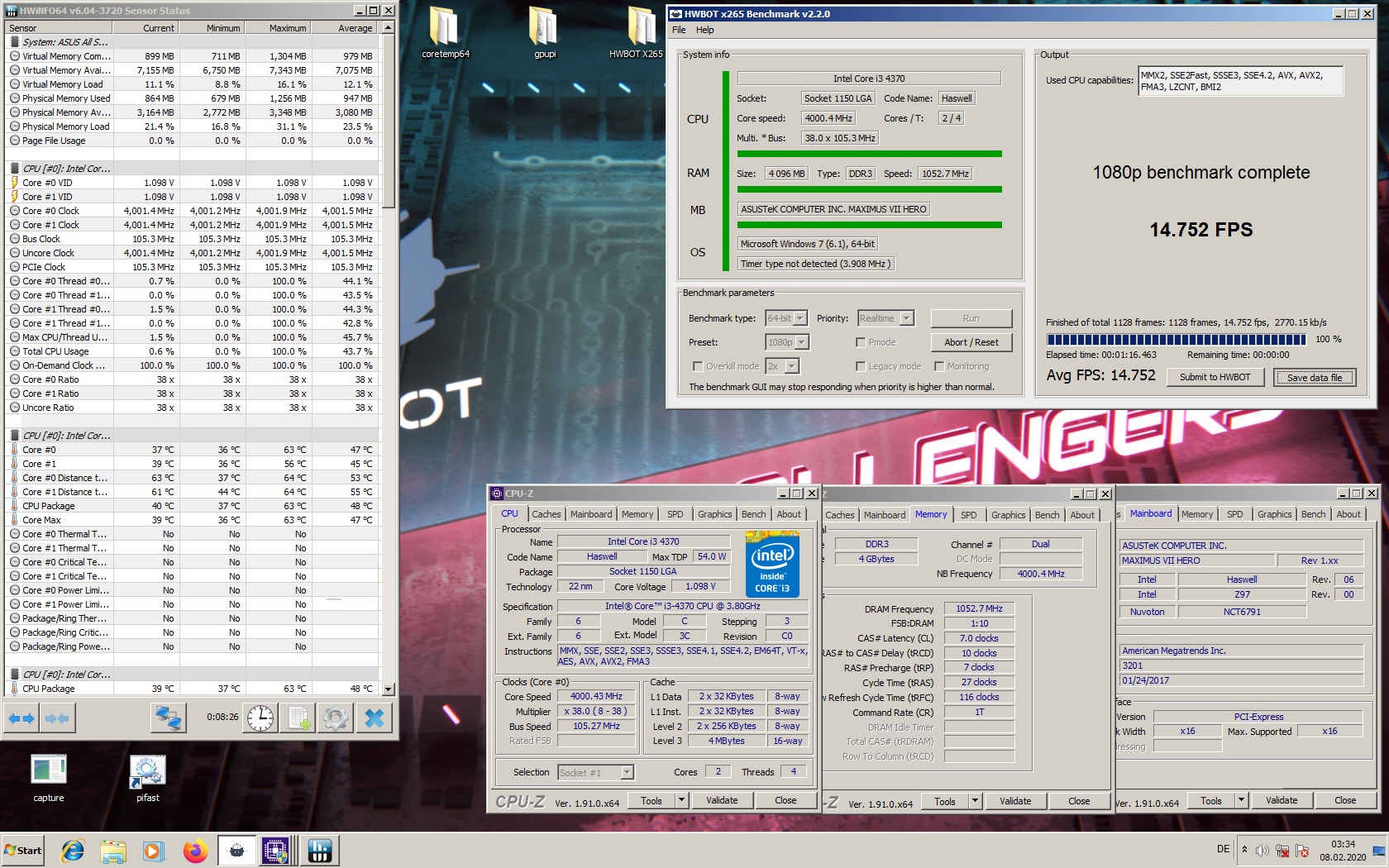Click Abort / Reset button
This screenshot has width=1389, height=868.
pyautogui.click(x=971, y=342)
